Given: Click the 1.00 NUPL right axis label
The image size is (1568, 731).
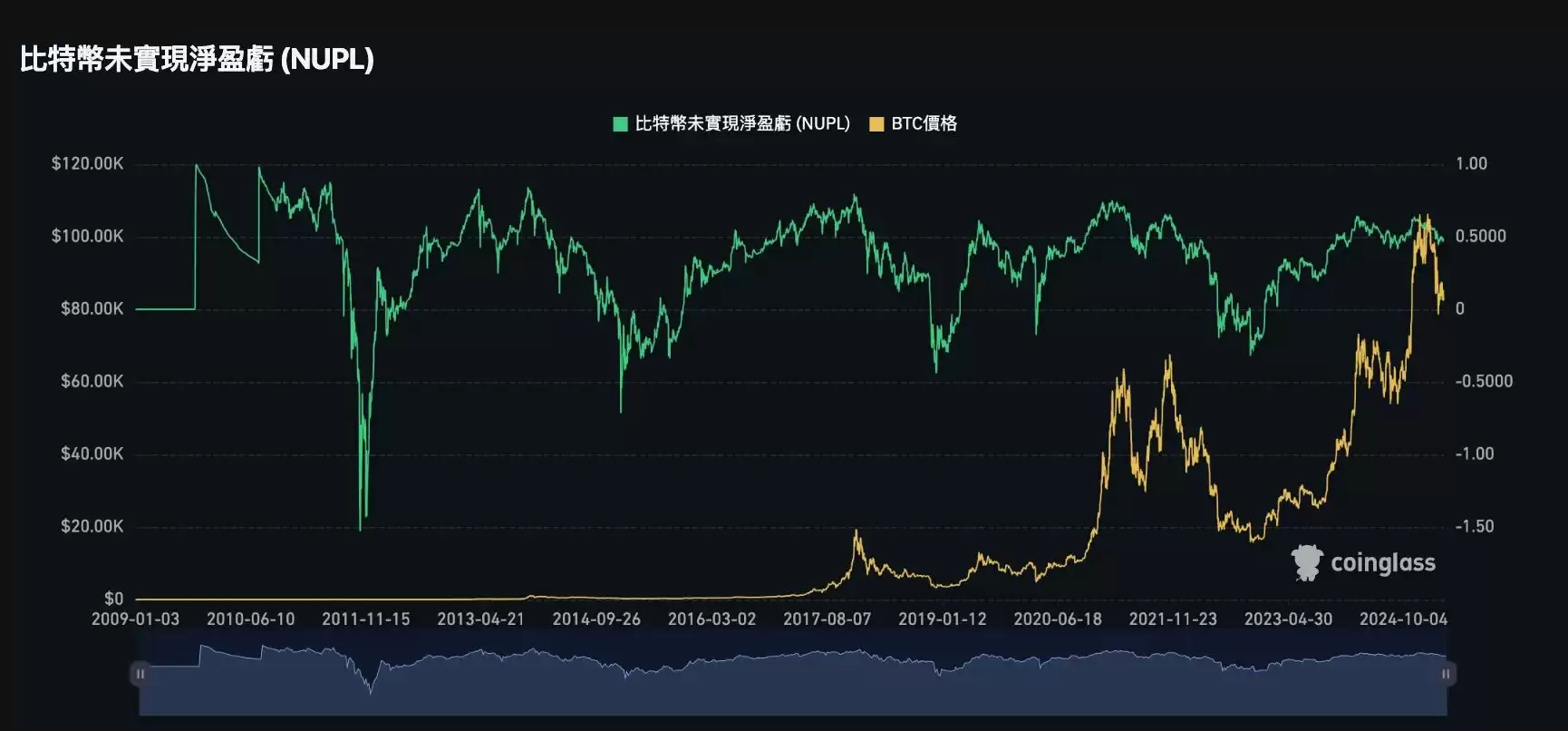Looking at the screenshot, I should click(1471, 164).
